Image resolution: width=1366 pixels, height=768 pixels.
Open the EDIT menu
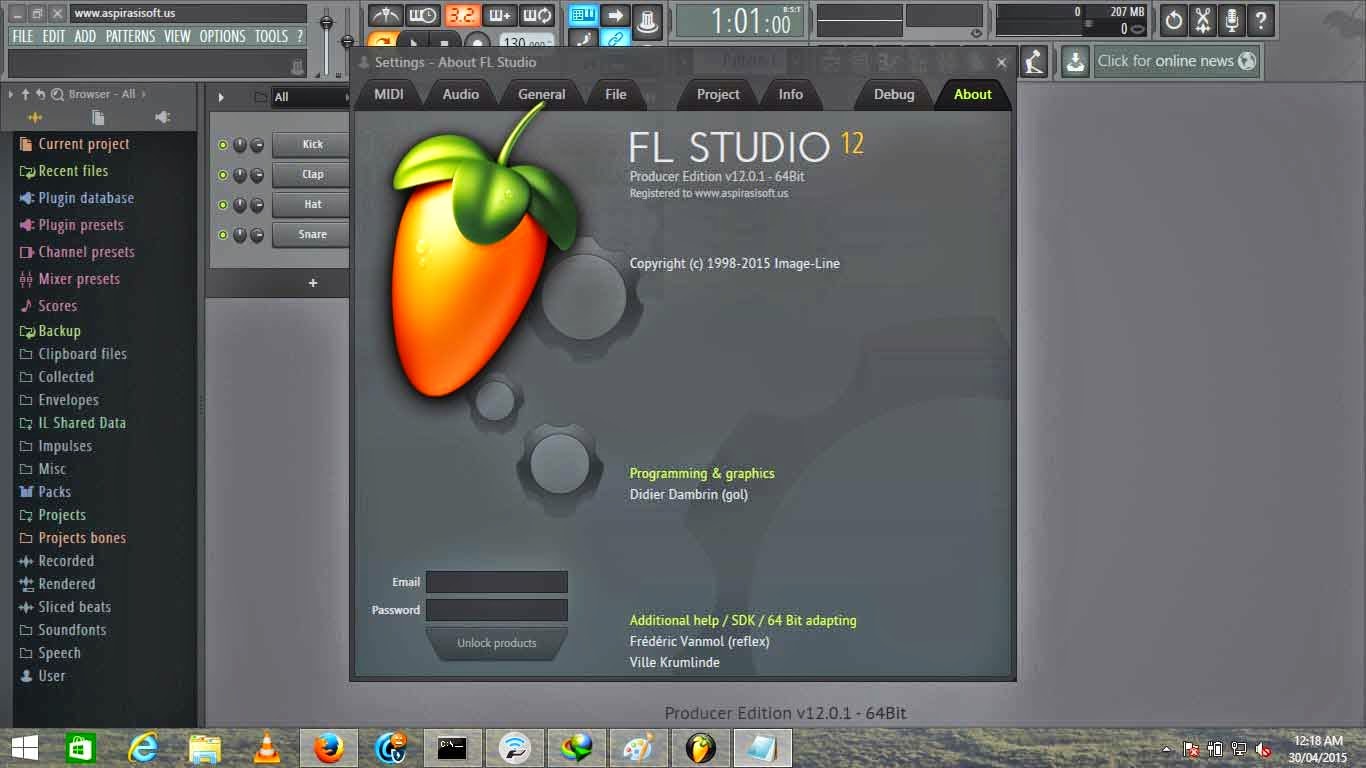[x=54, y=36]
